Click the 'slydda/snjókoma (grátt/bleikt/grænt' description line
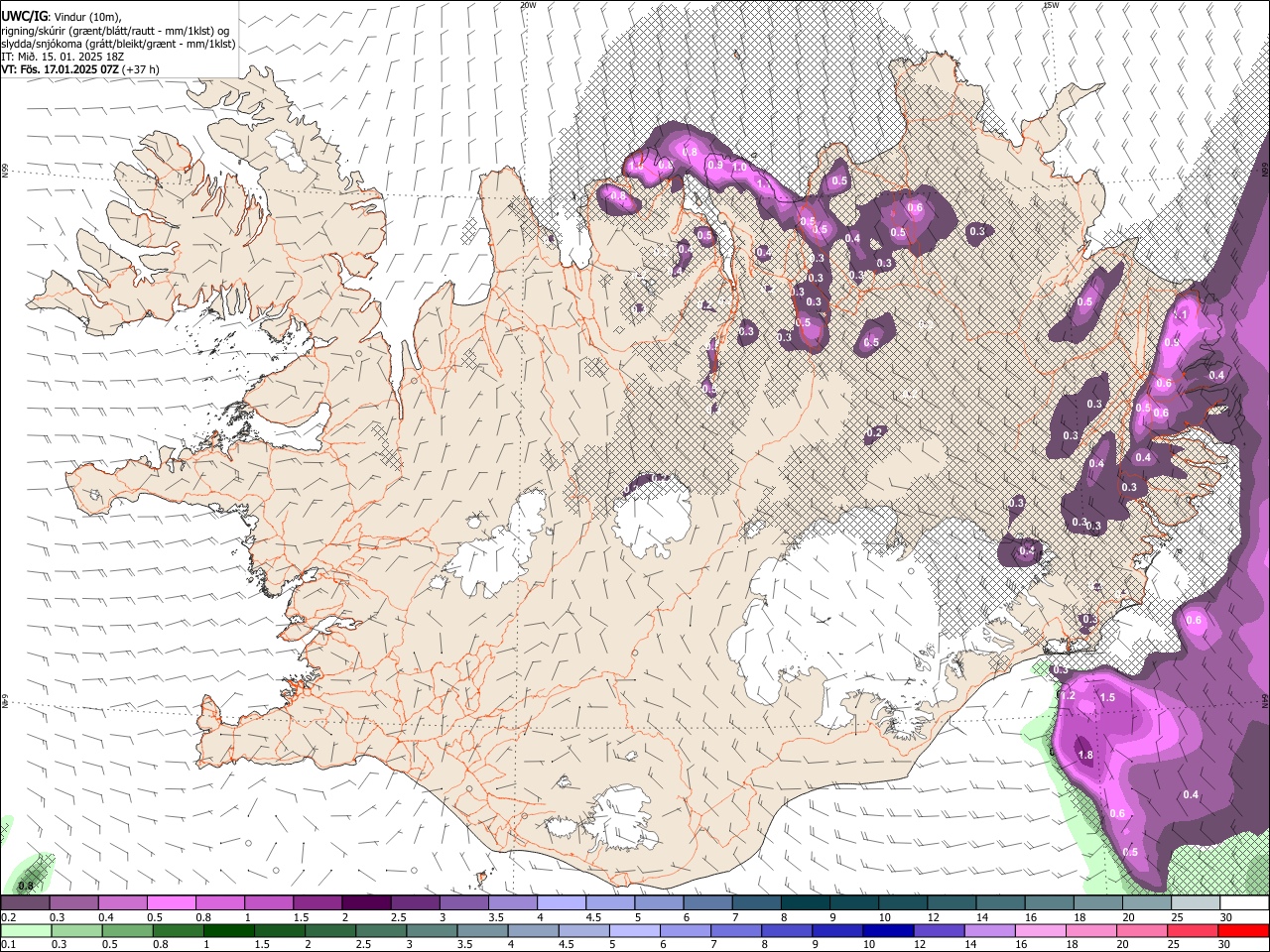This screenshot has width=1270, height=952. click(x=119, y=44)
